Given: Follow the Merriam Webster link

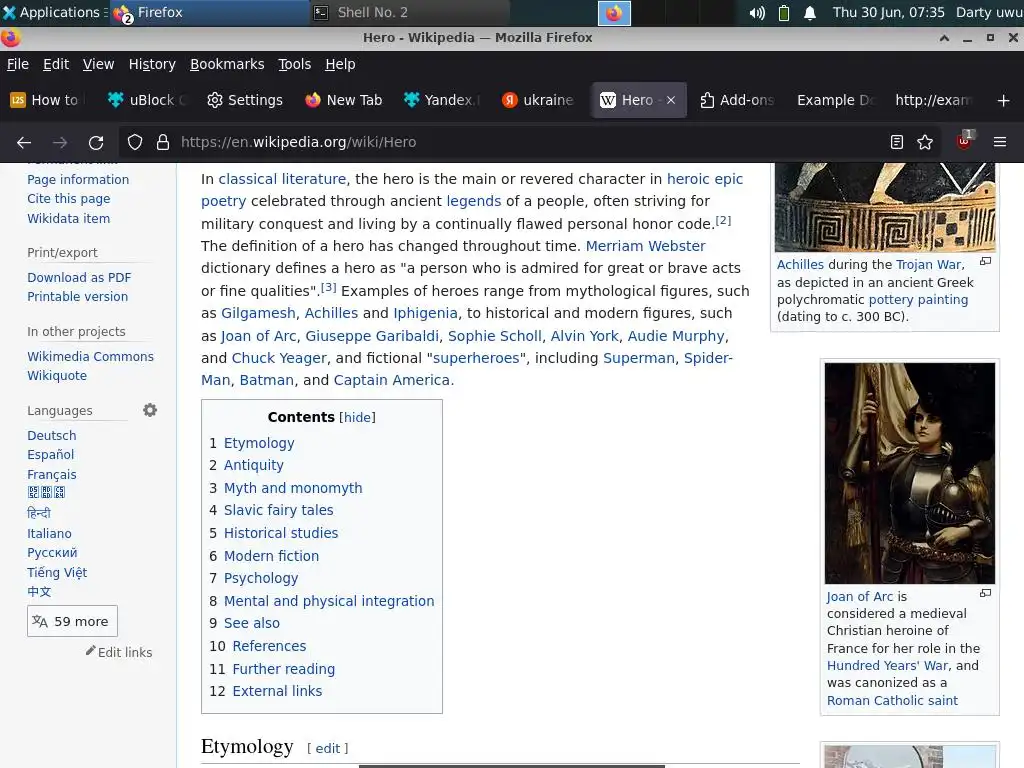Looking at the screenshot, I should pos(645,246).
